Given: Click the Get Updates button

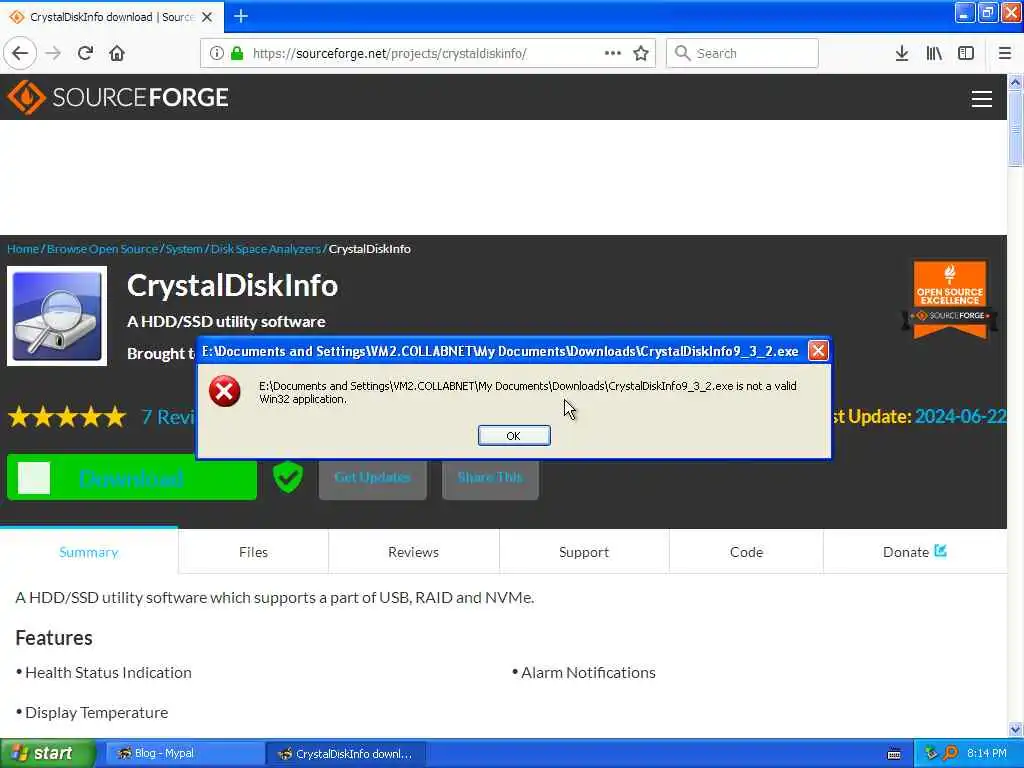Looking at the screenshot, I should [372, 478].
